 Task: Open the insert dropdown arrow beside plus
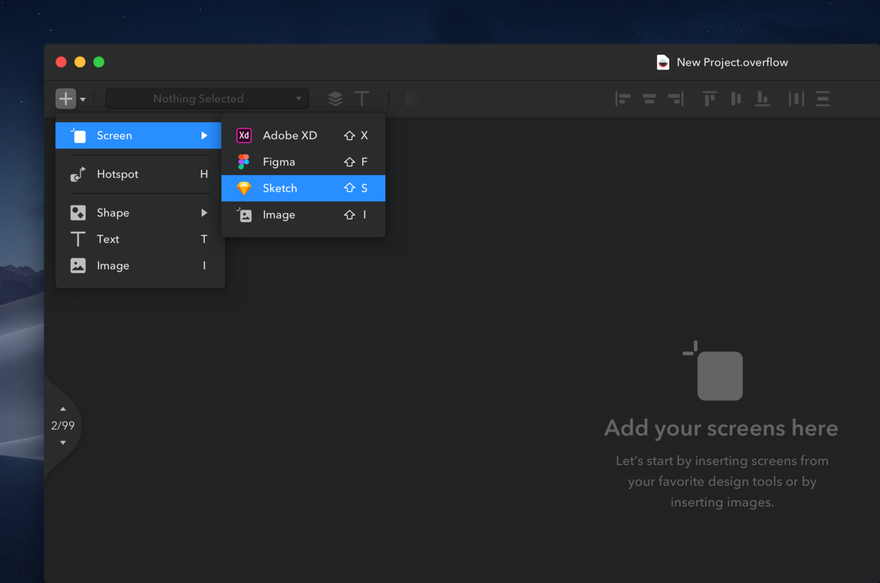tap(82, 99)
